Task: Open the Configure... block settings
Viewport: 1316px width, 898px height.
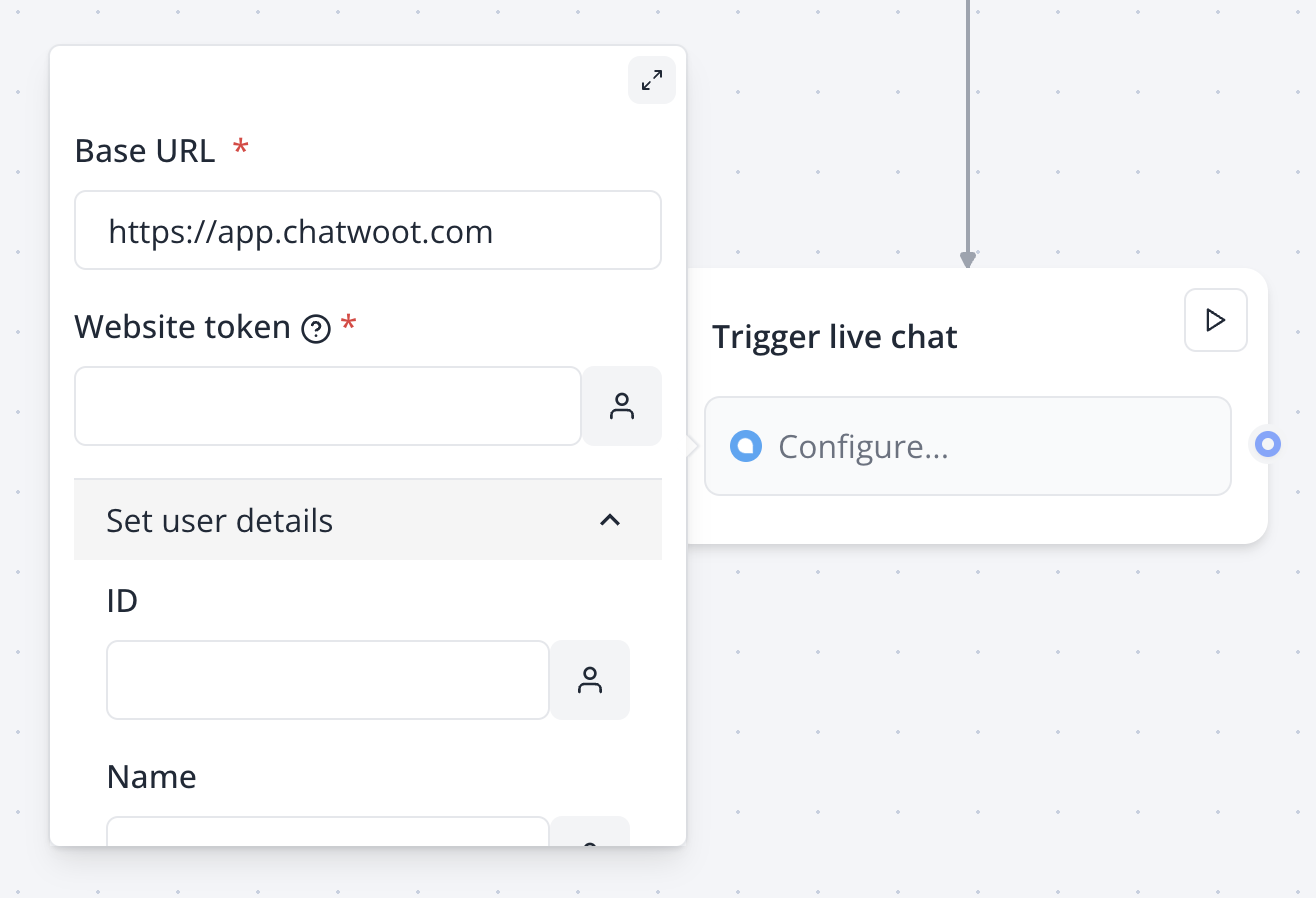Action: click(968, 446)
